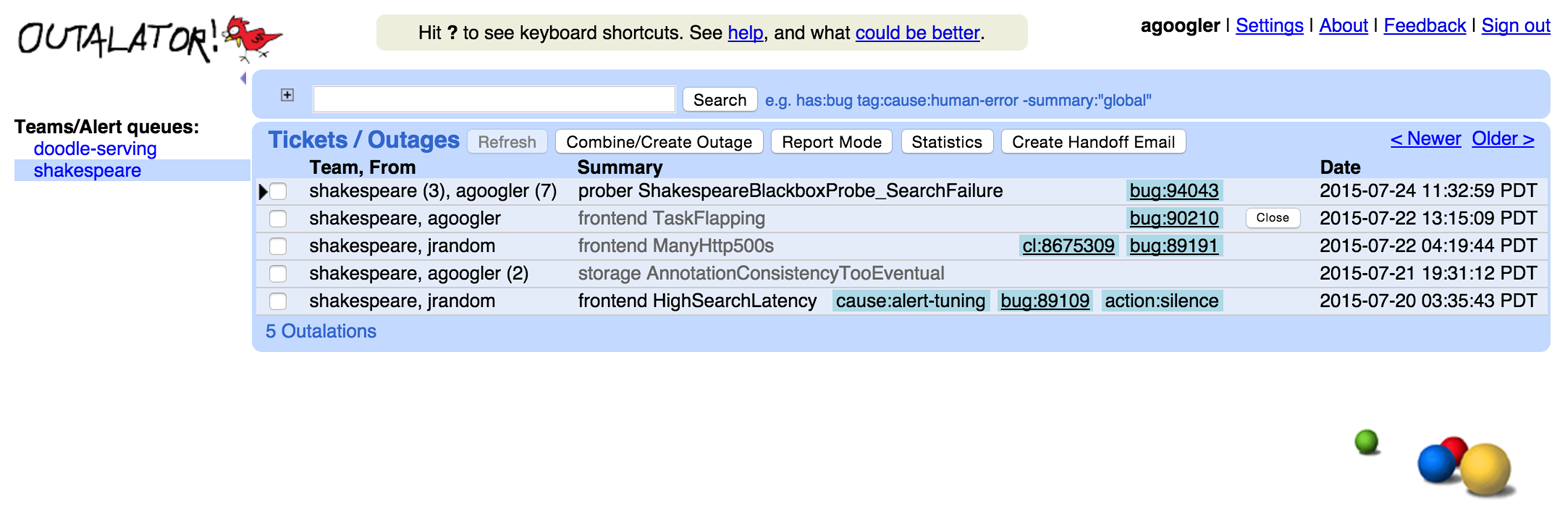Select the frontend TaskFlapping row checkbox
Viewport: 1565px width, 515px height.
point(278,218)
